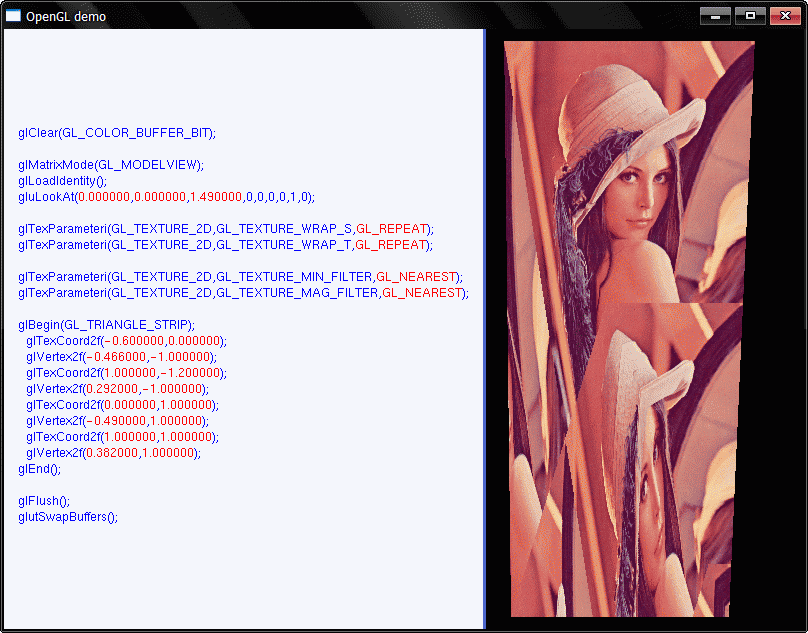This screenshot has width=808, height=633.
Task: Click the glutSwapBuffers() line
Action: 68,517
